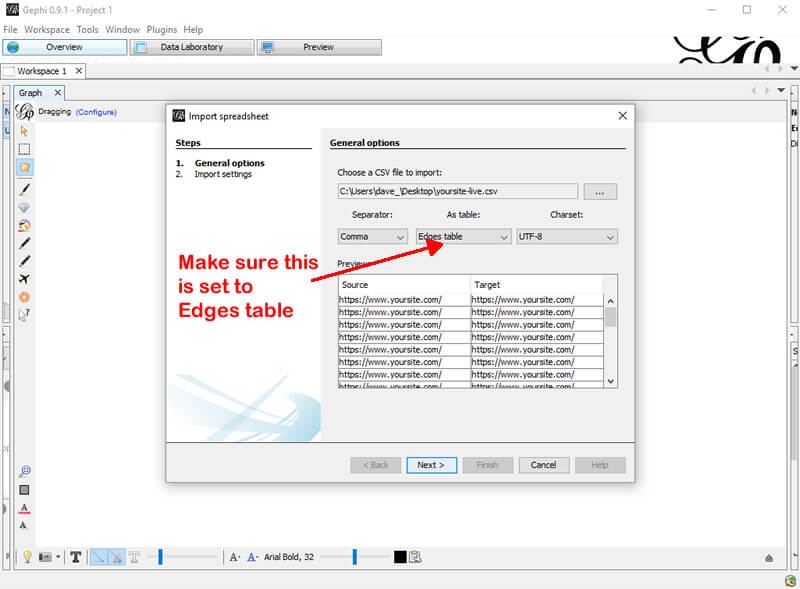Select the orange heat map tool
Image resolution: width=800 pixels, height=589 pixels.
pyautogui.click(x=24, y=297)
